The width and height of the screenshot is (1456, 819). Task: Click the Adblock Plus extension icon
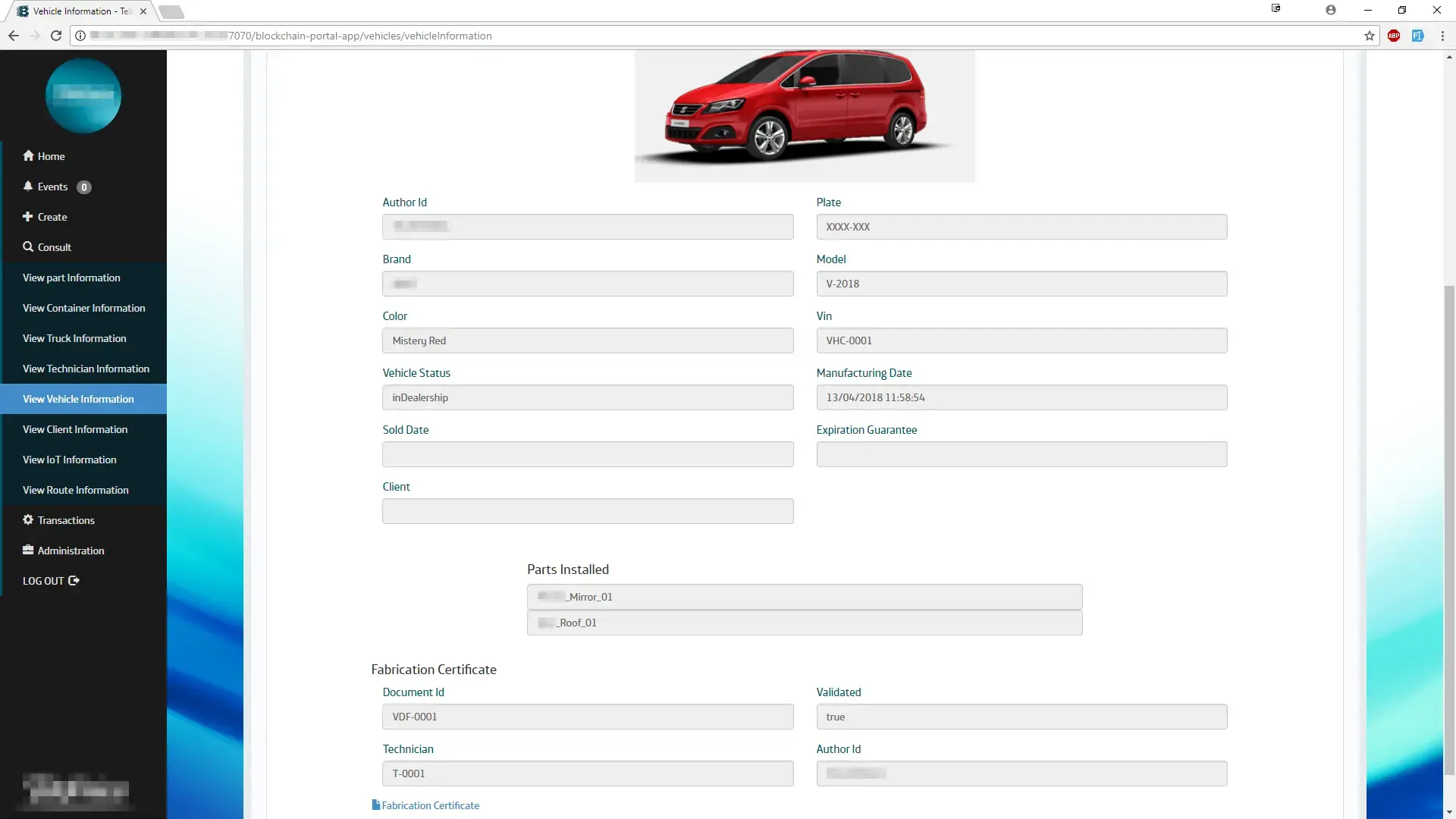(1393, 36)
